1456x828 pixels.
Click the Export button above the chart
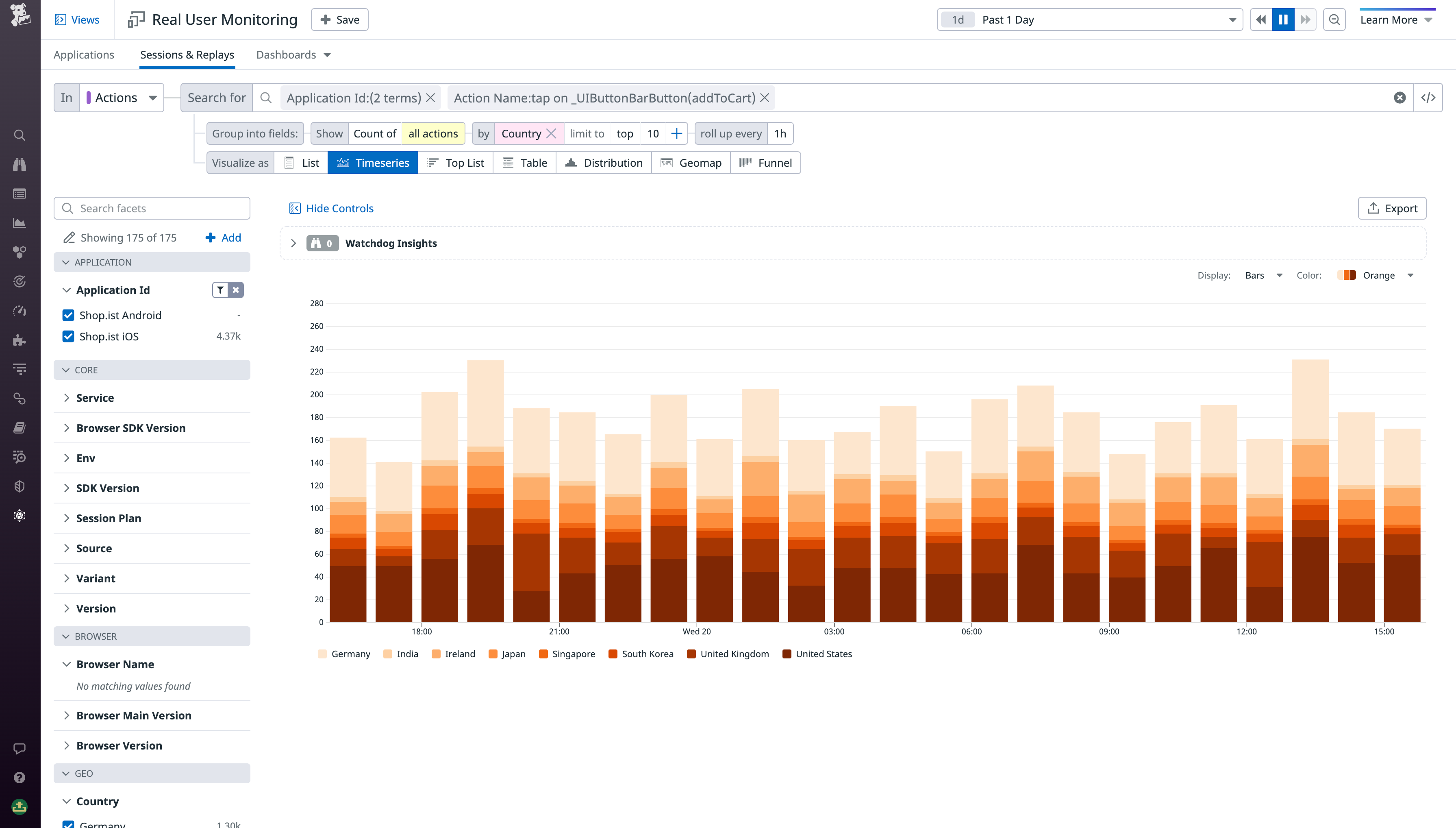pyautogui.click(x=1392, y=207)
